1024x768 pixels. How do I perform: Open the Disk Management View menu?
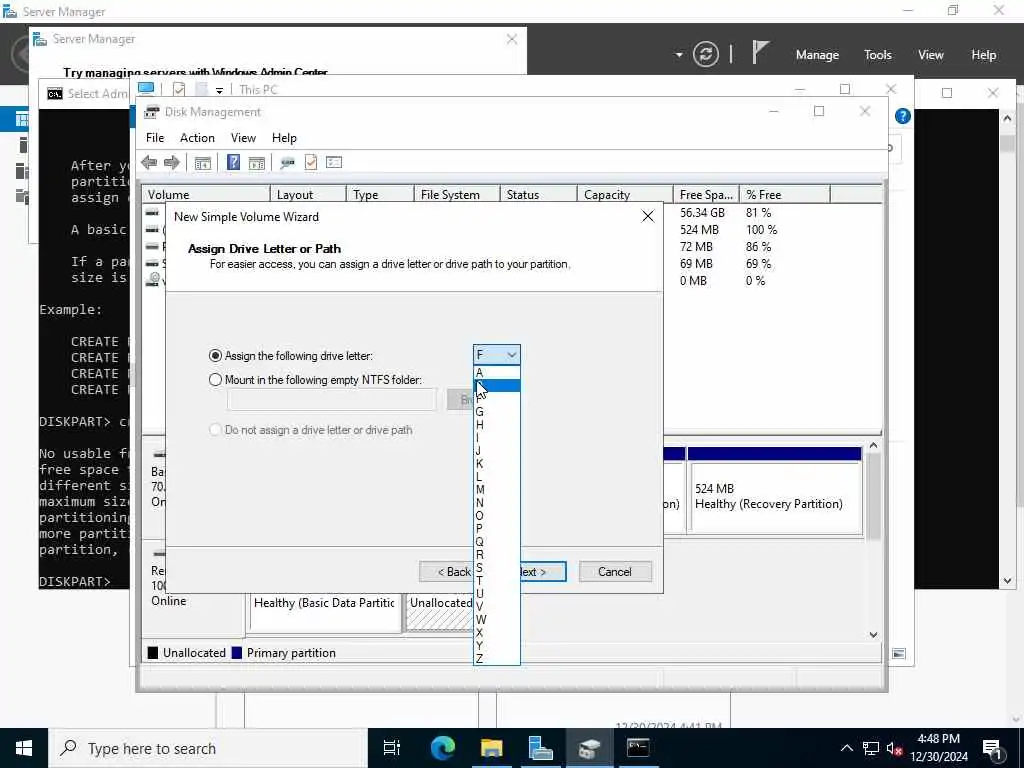coord(243,138)
